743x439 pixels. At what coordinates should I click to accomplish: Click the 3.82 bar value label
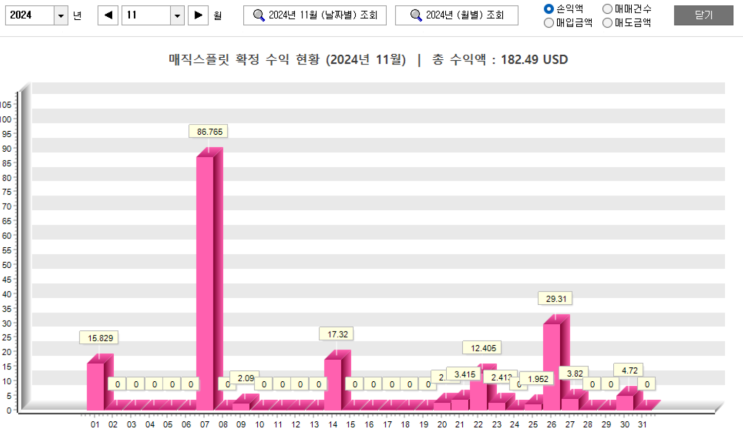coord(574,373)
